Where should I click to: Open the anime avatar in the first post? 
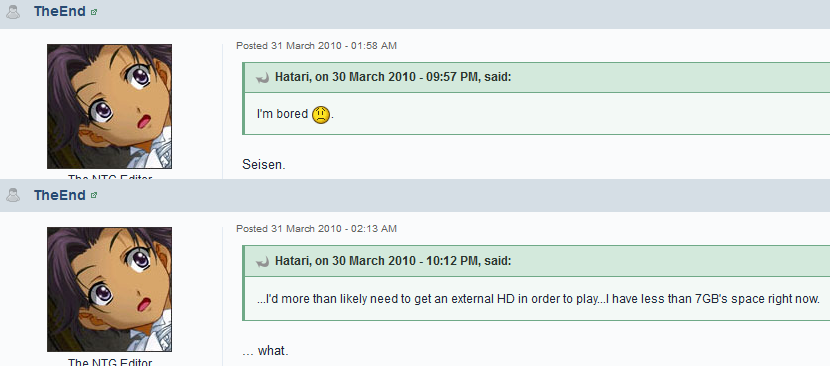coord(110,106)
